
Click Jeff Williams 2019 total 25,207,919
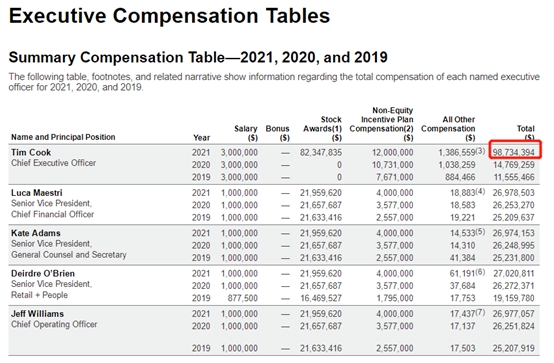(x=514, y=349)
